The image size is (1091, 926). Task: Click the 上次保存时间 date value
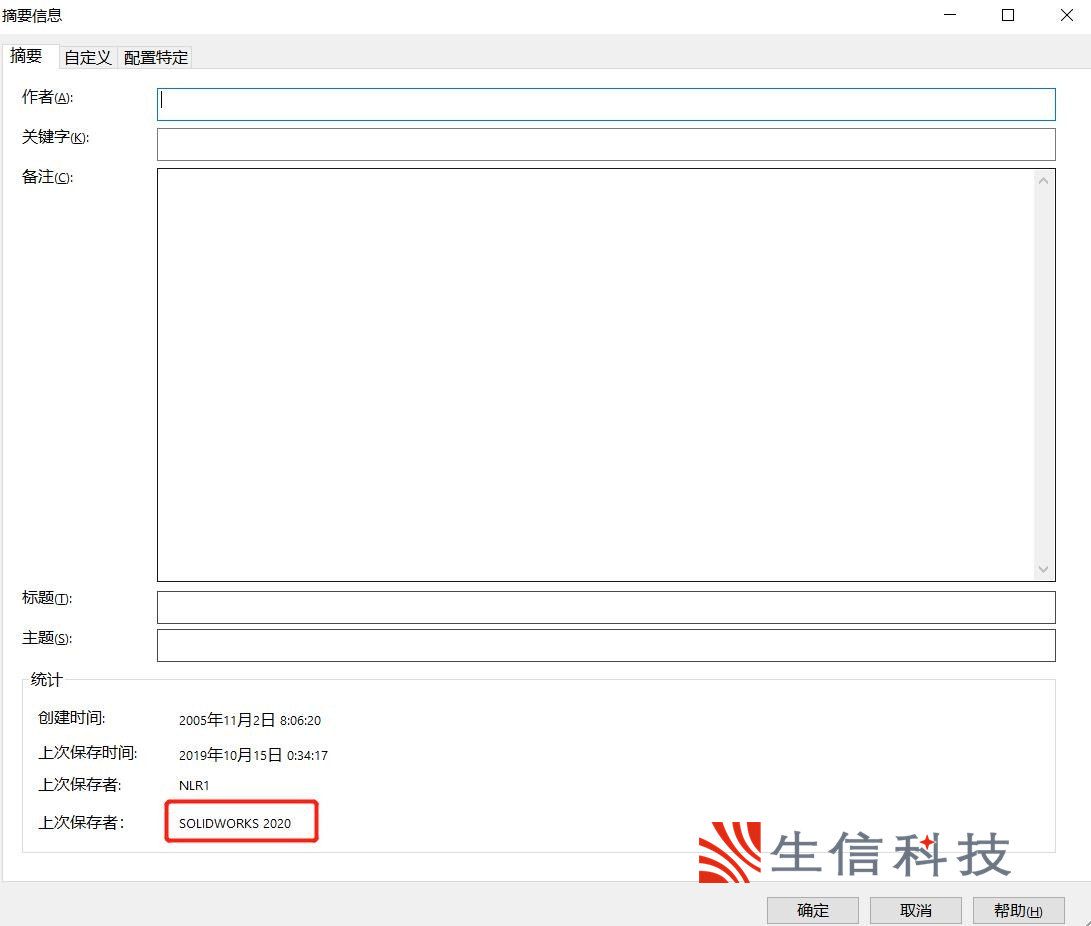click(253, 755)
